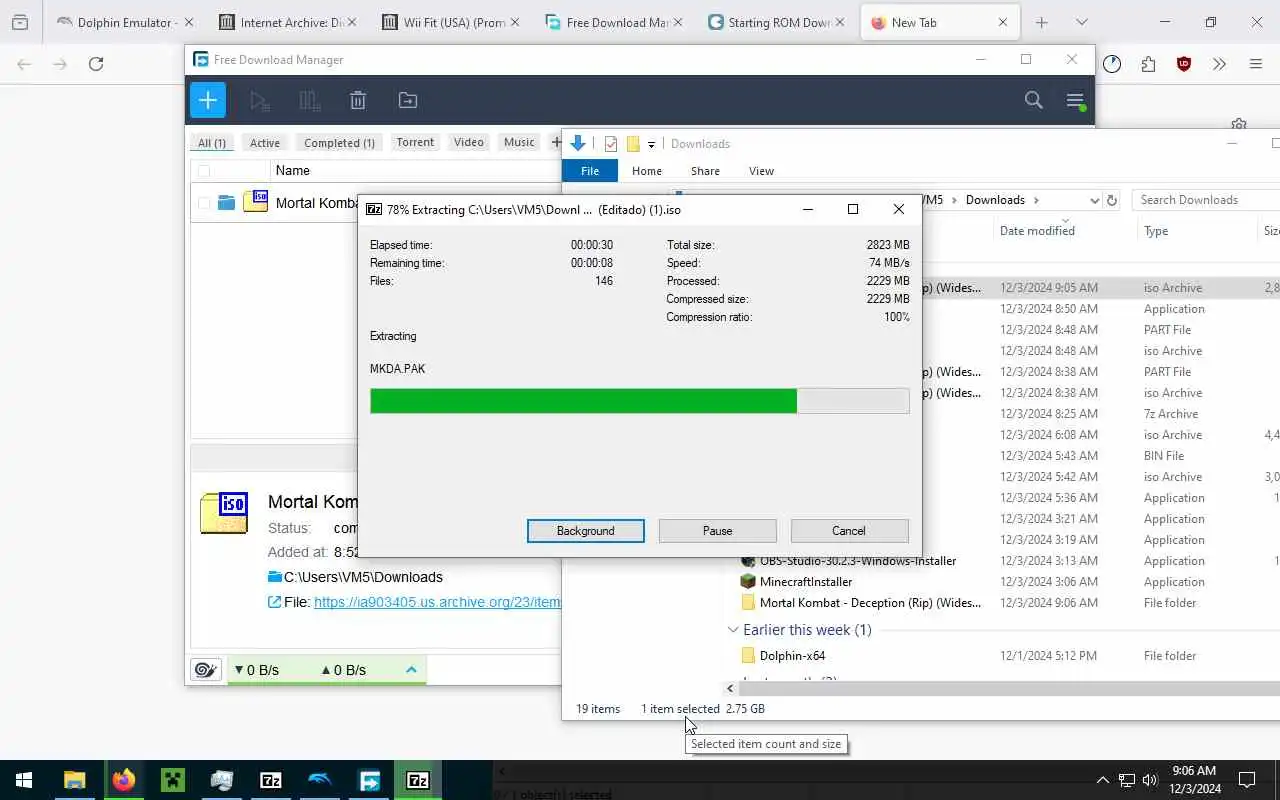Click the volume icon in system tray

click(1150, 780)
